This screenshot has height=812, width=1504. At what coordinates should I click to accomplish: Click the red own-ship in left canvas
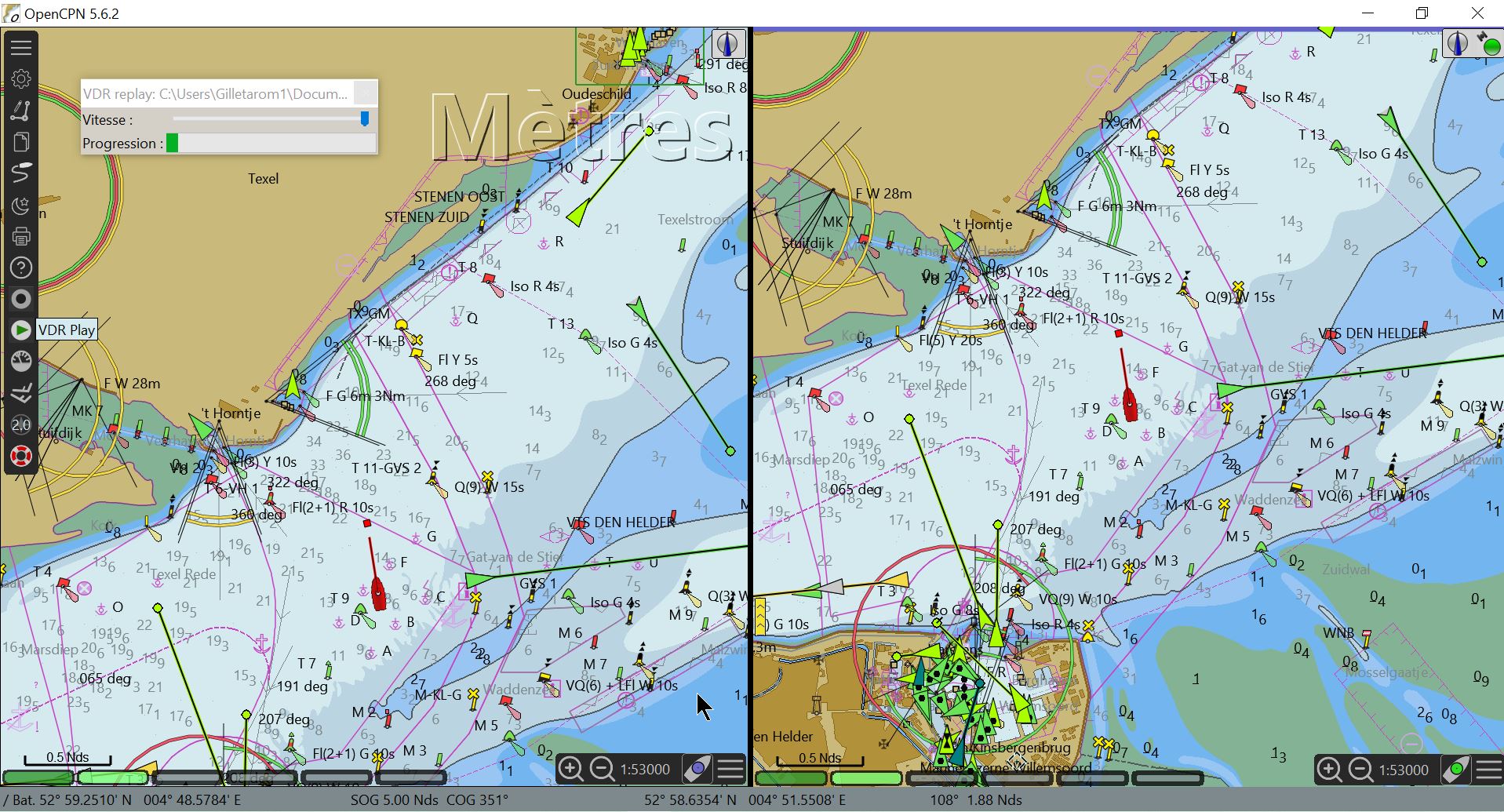[x=379, y=592]
